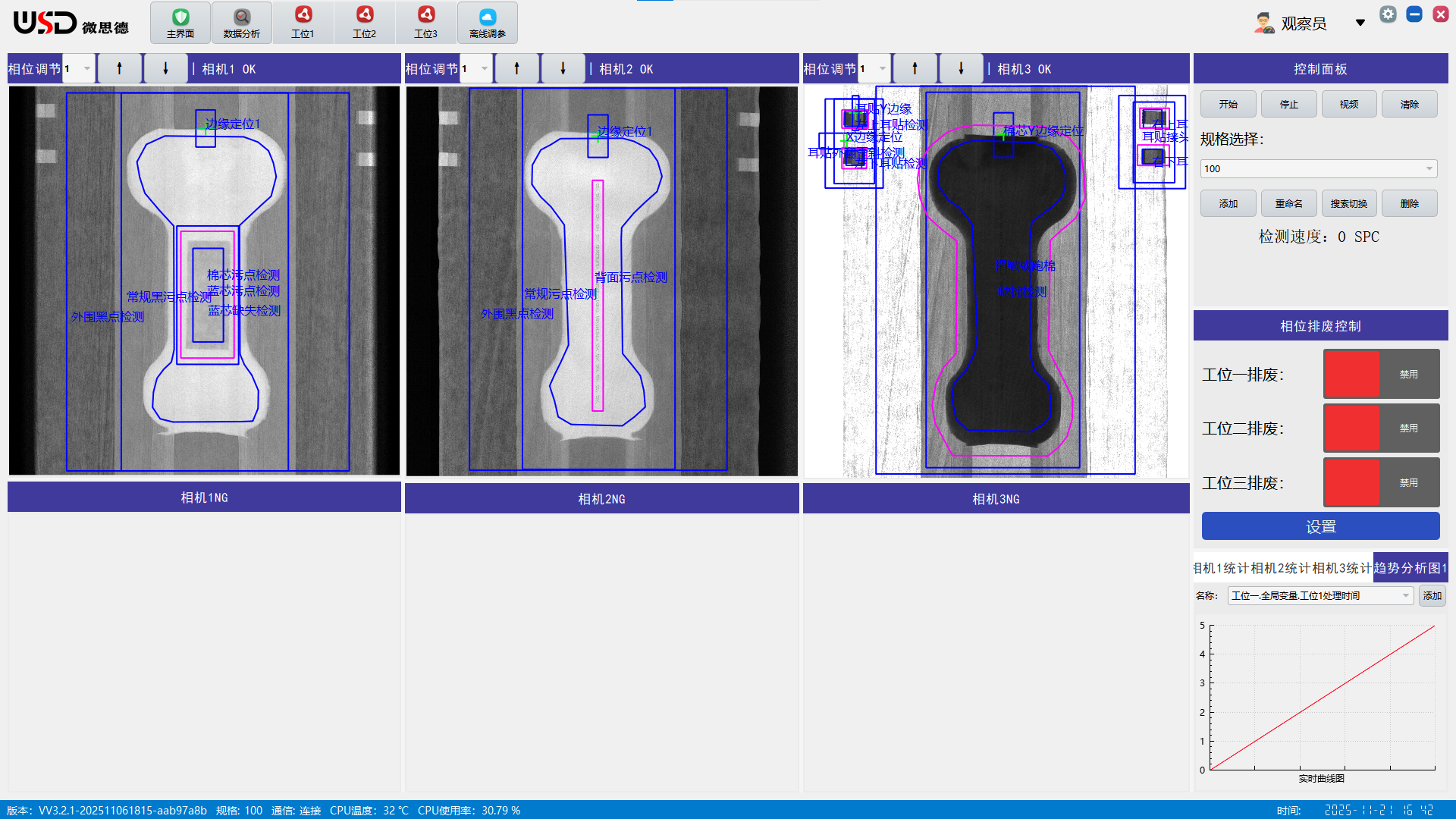Click the 重命名 rename button
The height and width of the screenshot is (819, 1456).
[1289, 203]
